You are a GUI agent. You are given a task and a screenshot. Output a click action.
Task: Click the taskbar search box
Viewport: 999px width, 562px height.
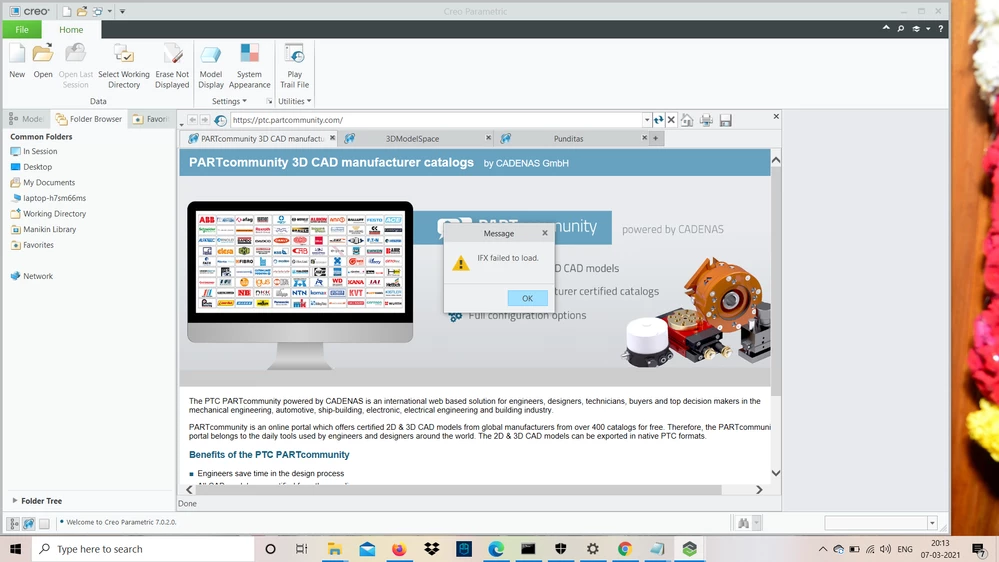click(143, 549)
